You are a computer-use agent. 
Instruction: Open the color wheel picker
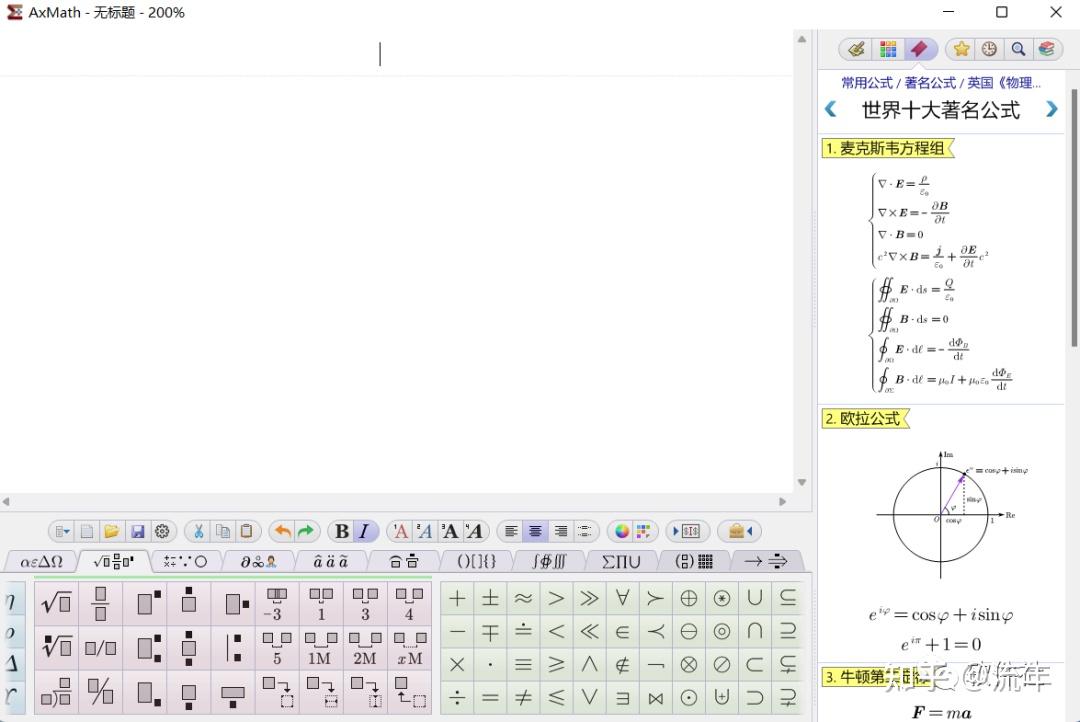pyautogui.click(x=622, y=531)
